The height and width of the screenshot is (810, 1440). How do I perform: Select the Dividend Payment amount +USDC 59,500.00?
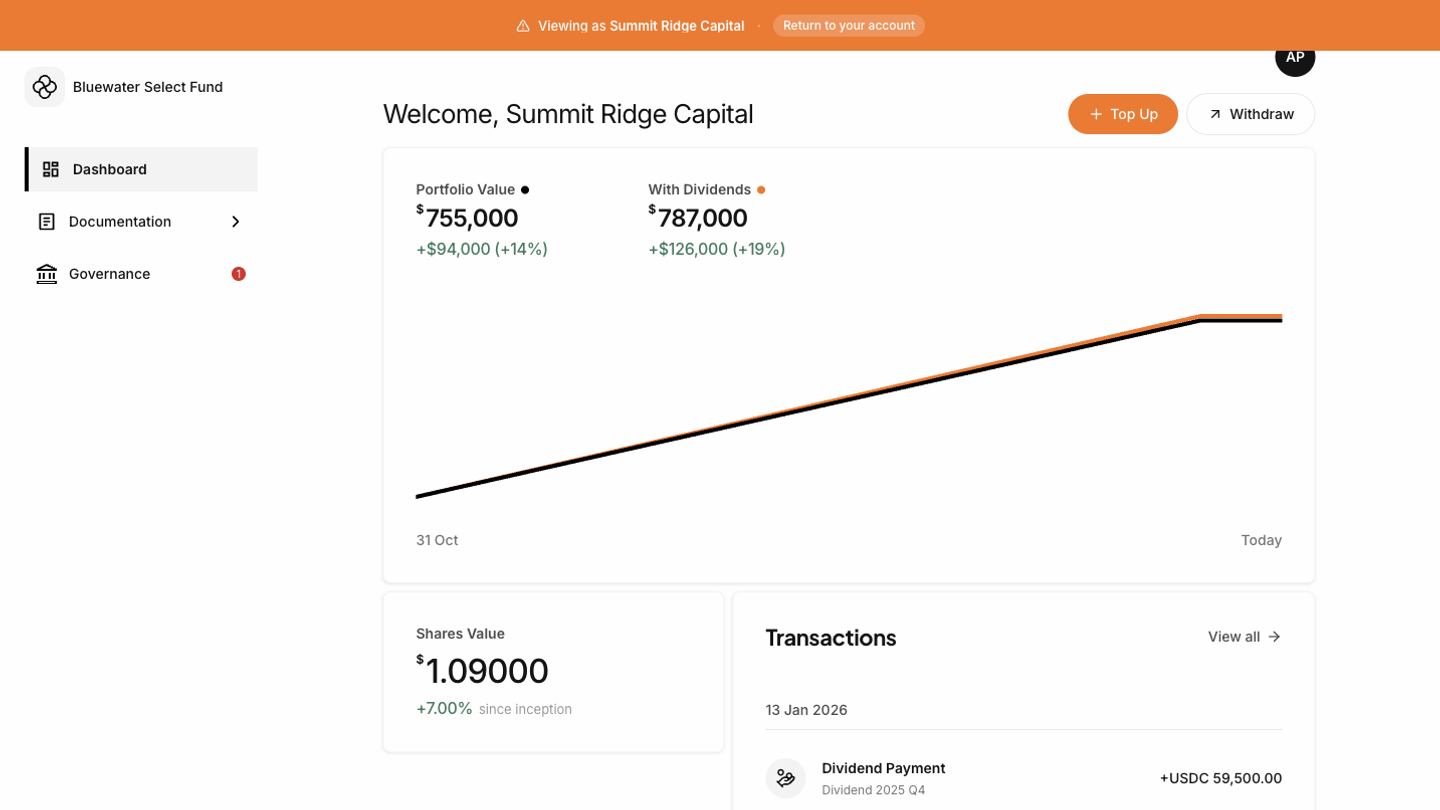(1220, 778)
